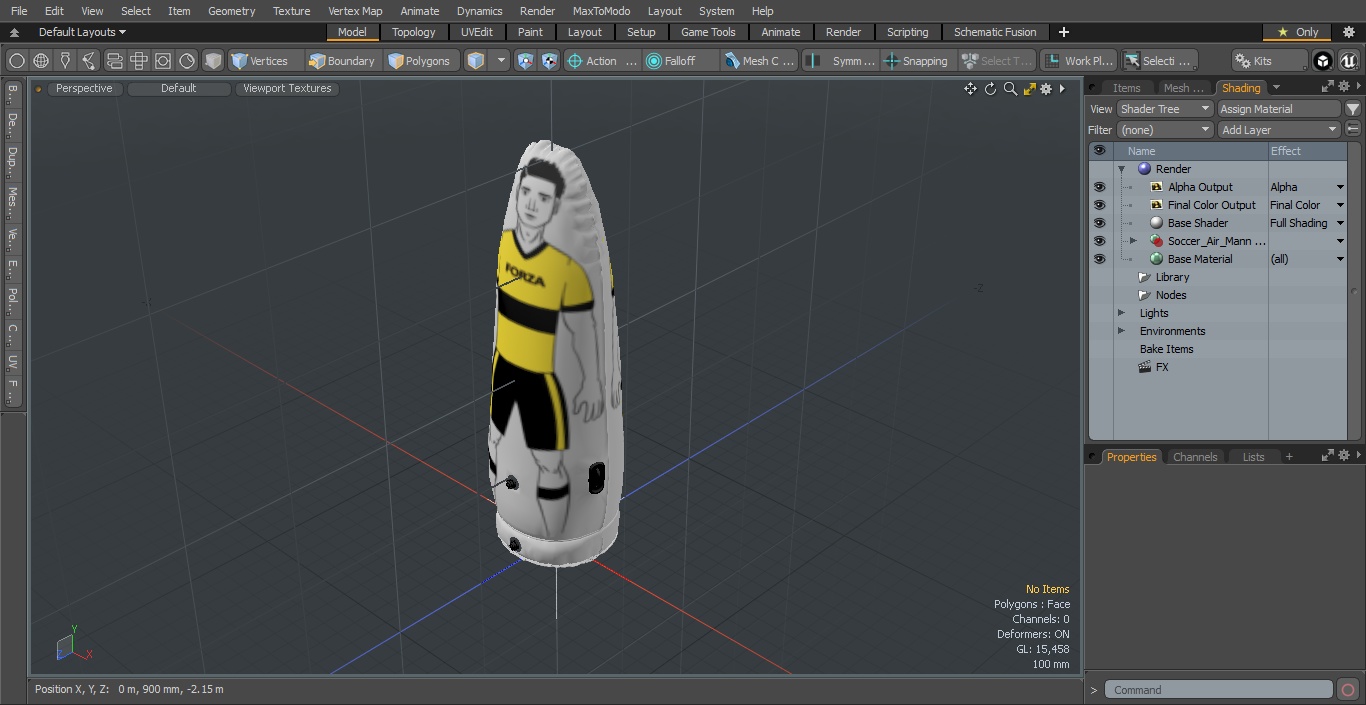Maximize the viewport with the expand icon
This screenshot has width=1366, height=705.
coord(1029,89)
